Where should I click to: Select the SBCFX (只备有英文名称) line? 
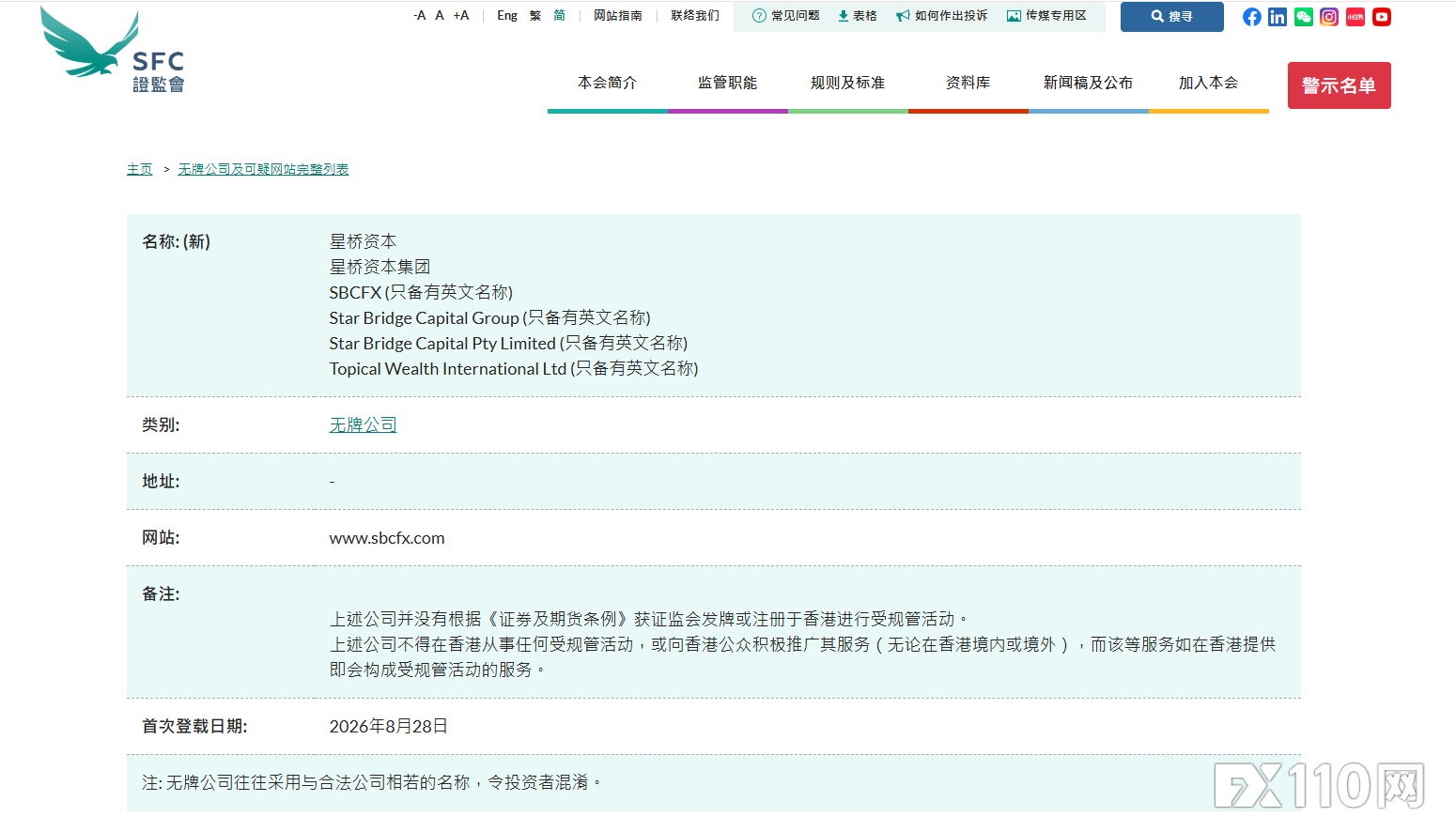tap(422, 293)
